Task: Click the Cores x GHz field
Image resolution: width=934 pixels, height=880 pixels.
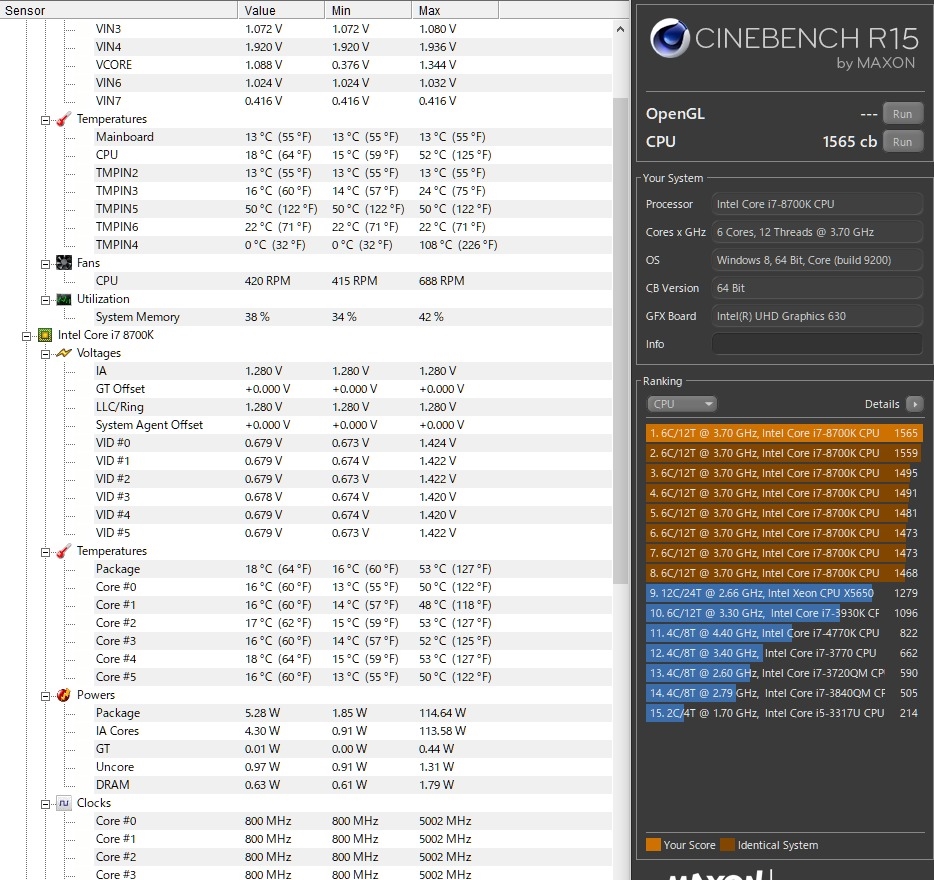Action: 817,232
